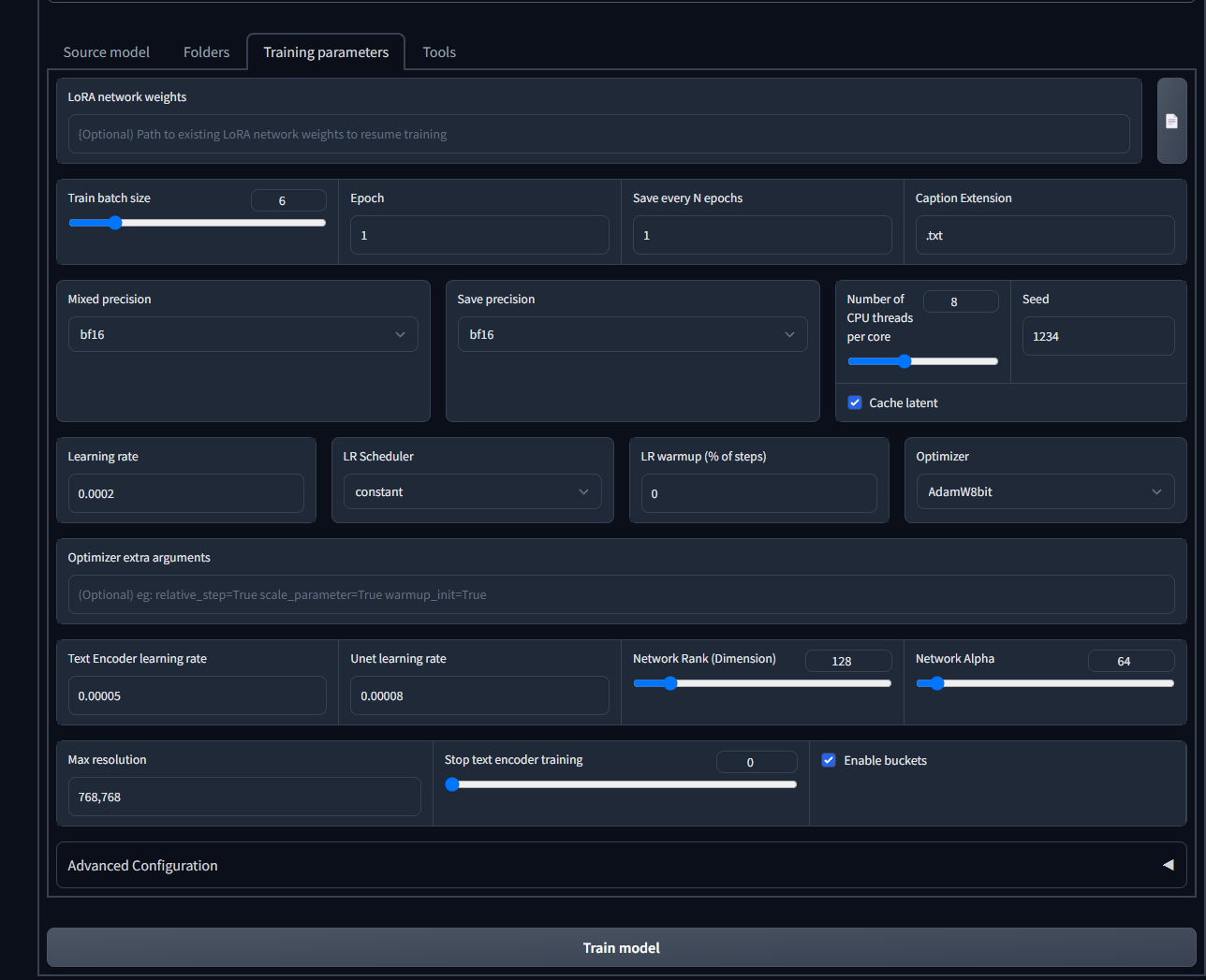Switch to the Tools tab

pyautogui.click(x=439, y=52)
